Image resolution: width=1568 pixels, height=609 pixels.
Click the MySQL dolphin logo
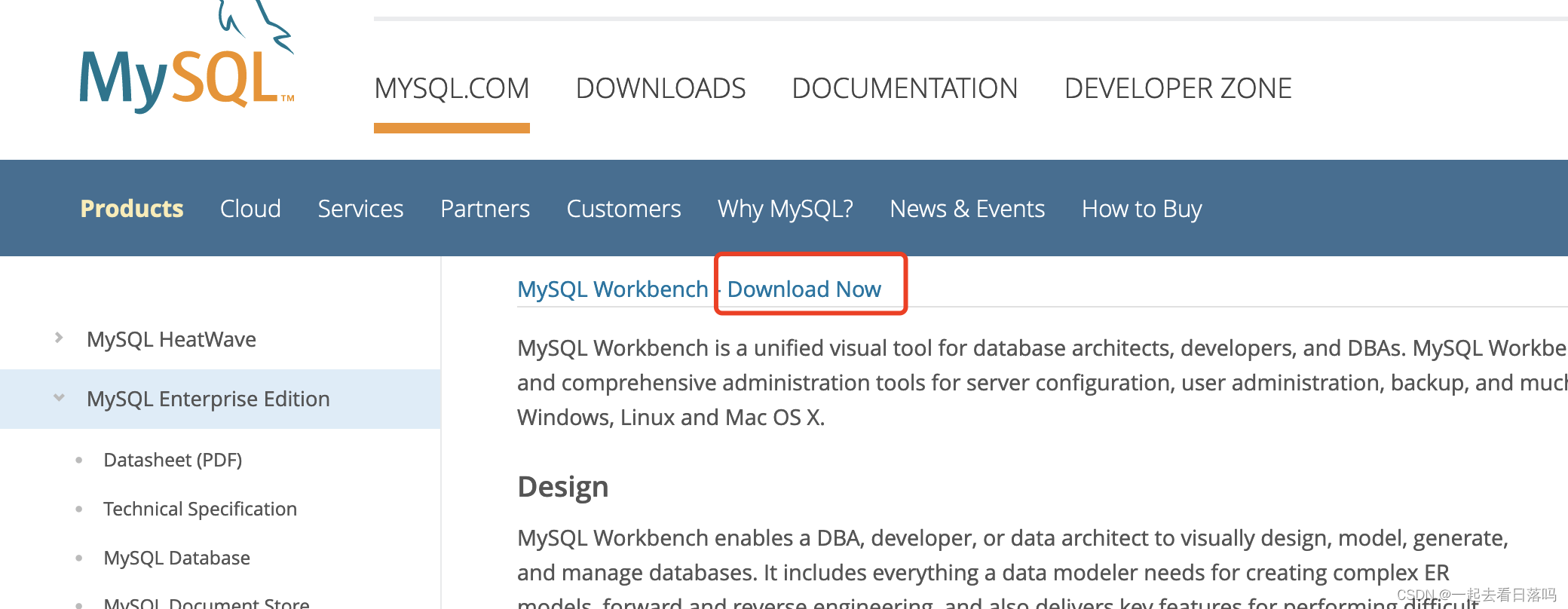(187, 59)
